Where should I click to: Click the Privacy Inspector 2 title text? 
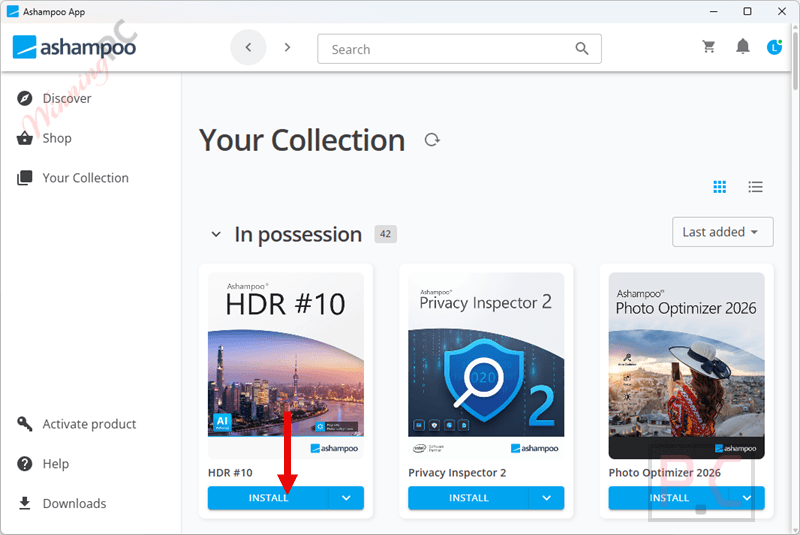(457, 473)
